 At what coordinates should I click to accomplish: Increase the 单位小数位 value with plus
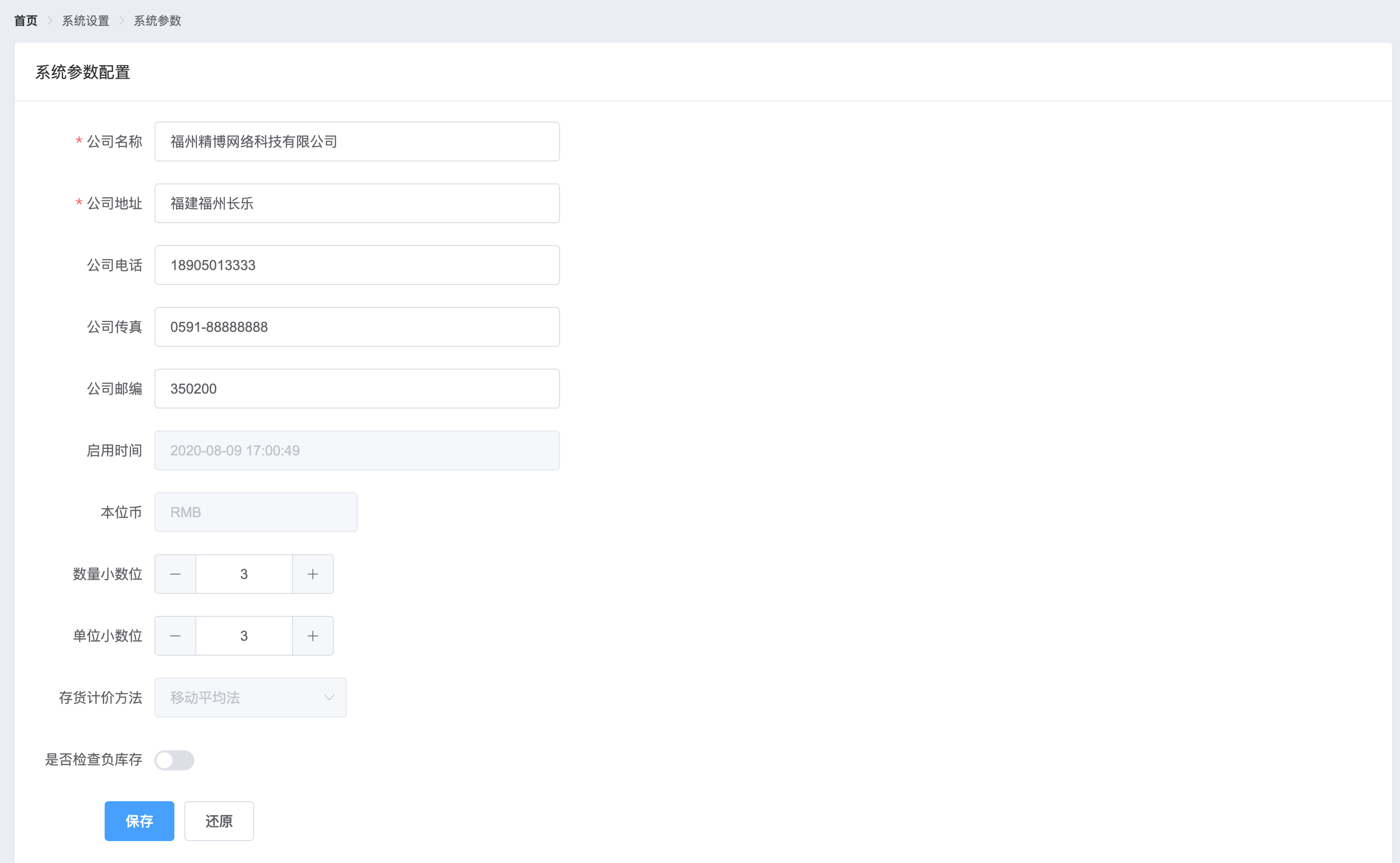pos(313,635)
